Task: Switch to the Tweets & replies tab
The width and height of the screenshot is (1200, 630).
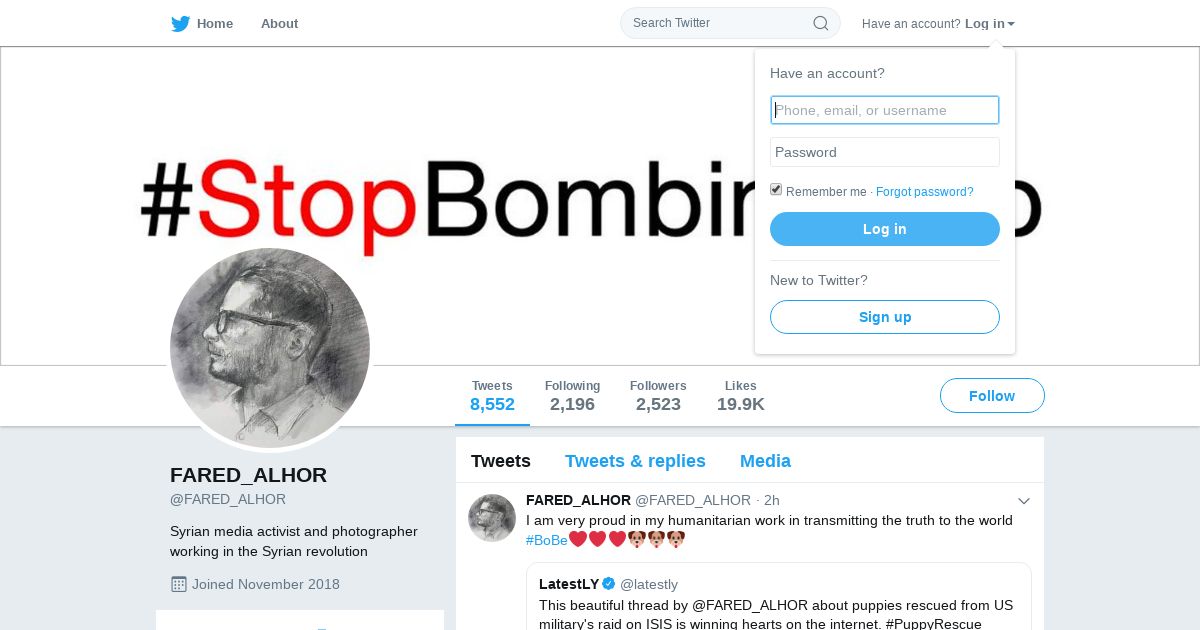Action: click(635, 461)
